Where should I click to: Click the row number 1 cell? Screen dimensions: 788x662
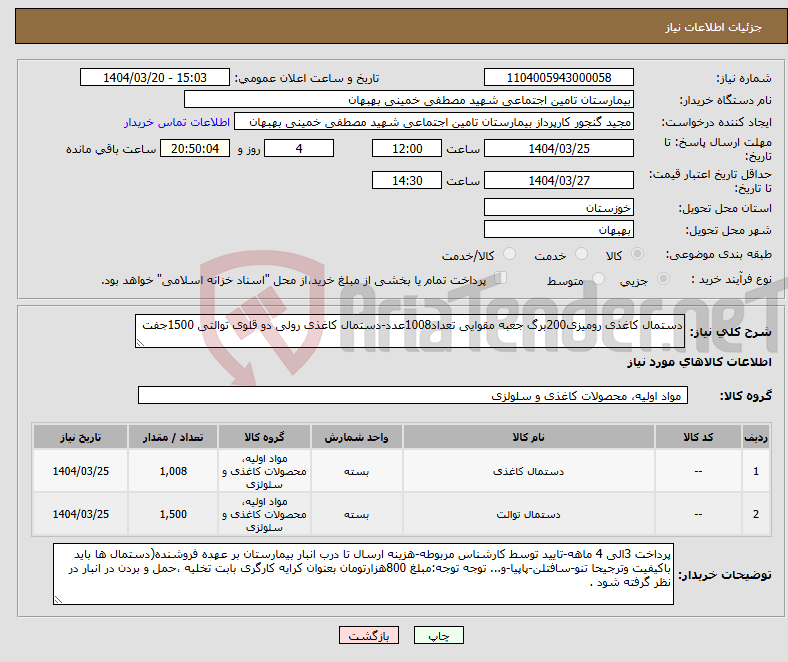[755, 471]
